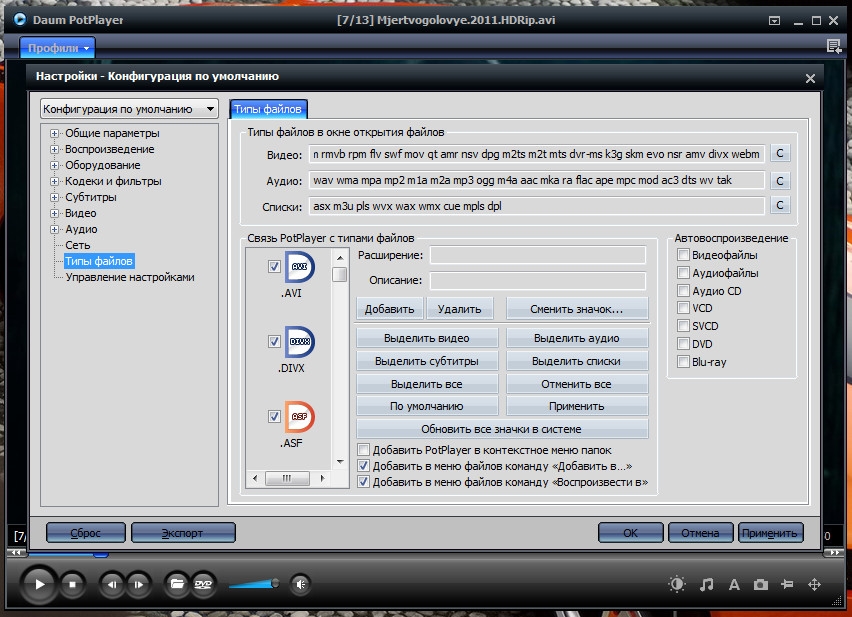Open the DVD playback icon
Screen dimensions: 852x617
click(203, 584)
